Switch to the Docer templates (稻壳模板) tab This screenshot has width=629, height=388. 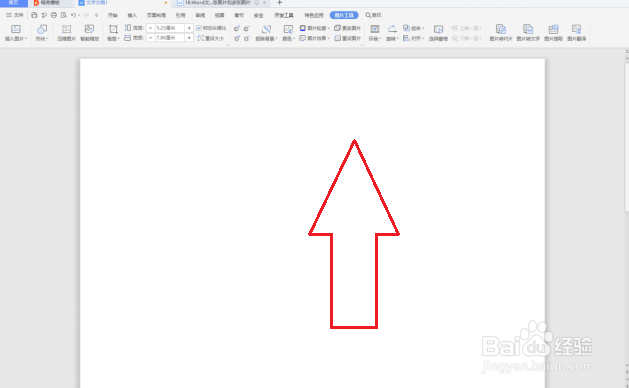pyautogui.click(x=51, y=3)
